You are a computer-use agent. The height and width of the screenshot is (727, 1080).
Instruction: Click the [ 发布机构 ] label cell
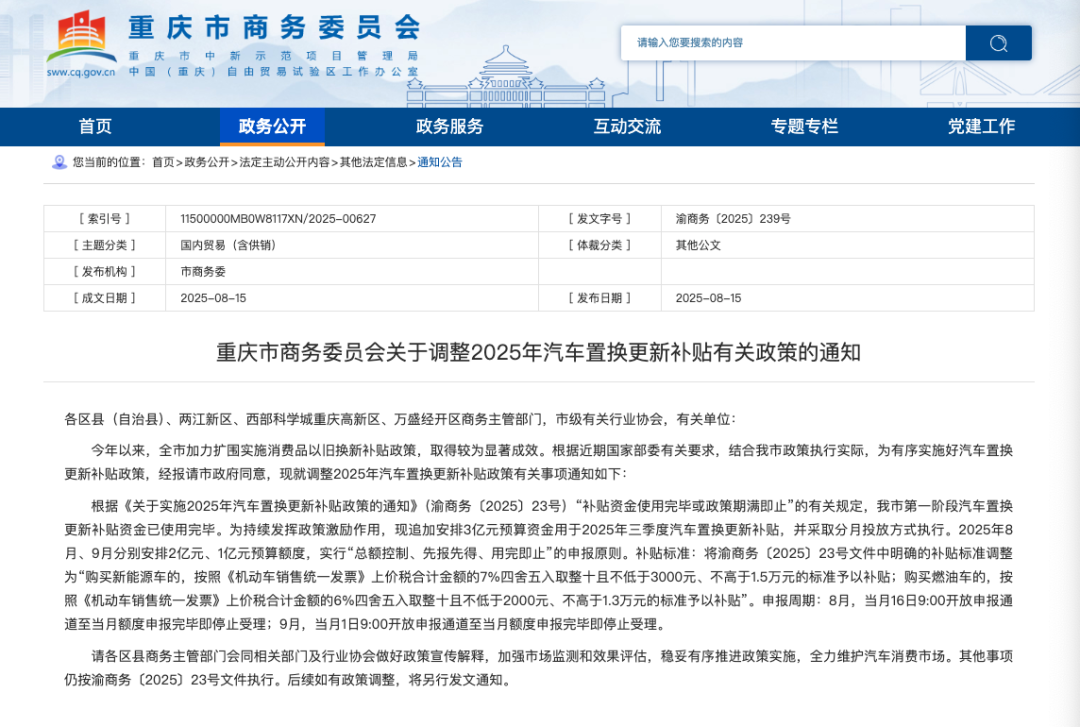(x=105, y=272)
